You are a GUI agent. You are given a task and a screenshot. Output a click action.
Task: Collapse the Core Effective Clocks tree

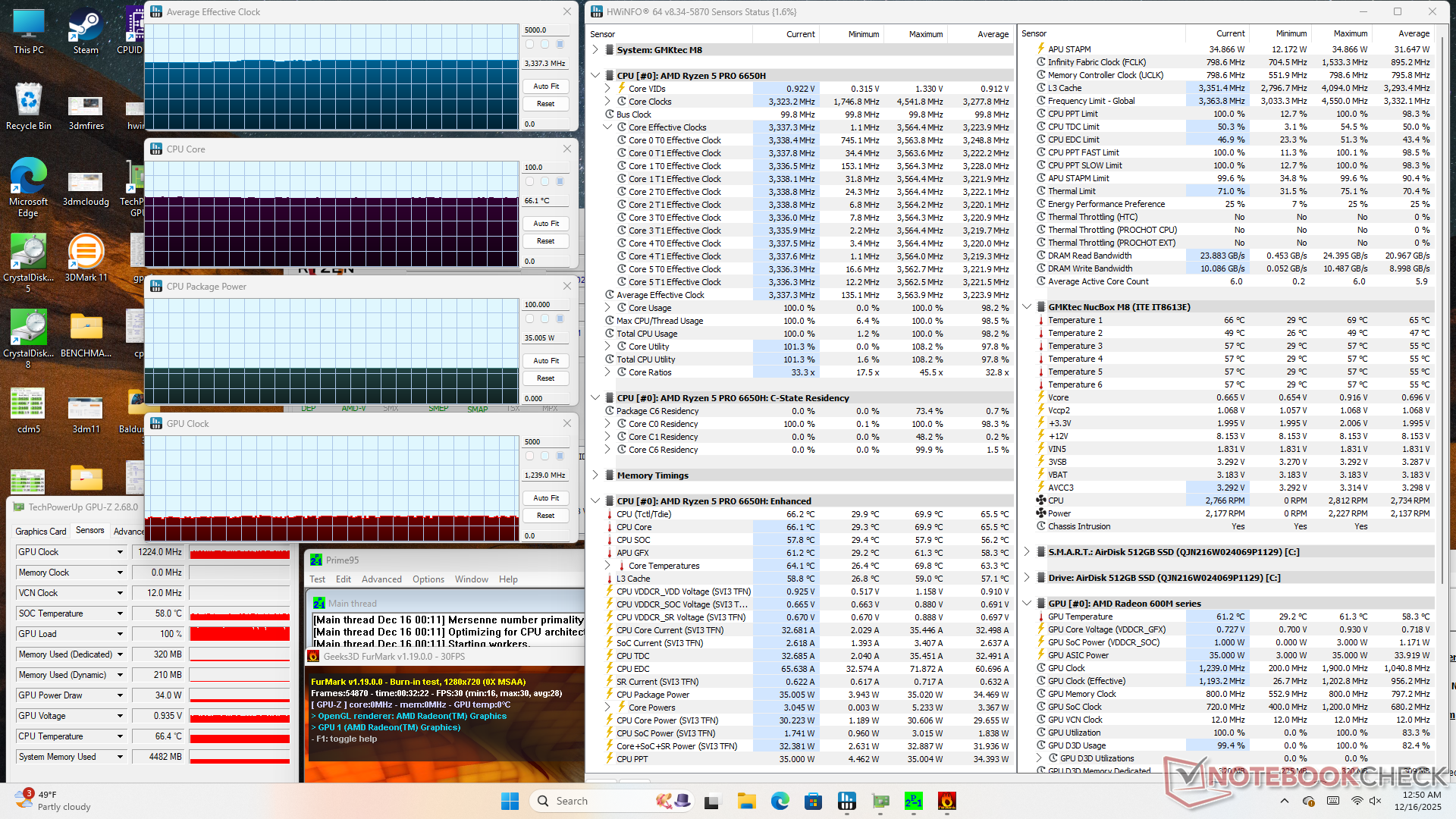coord(607,127)
